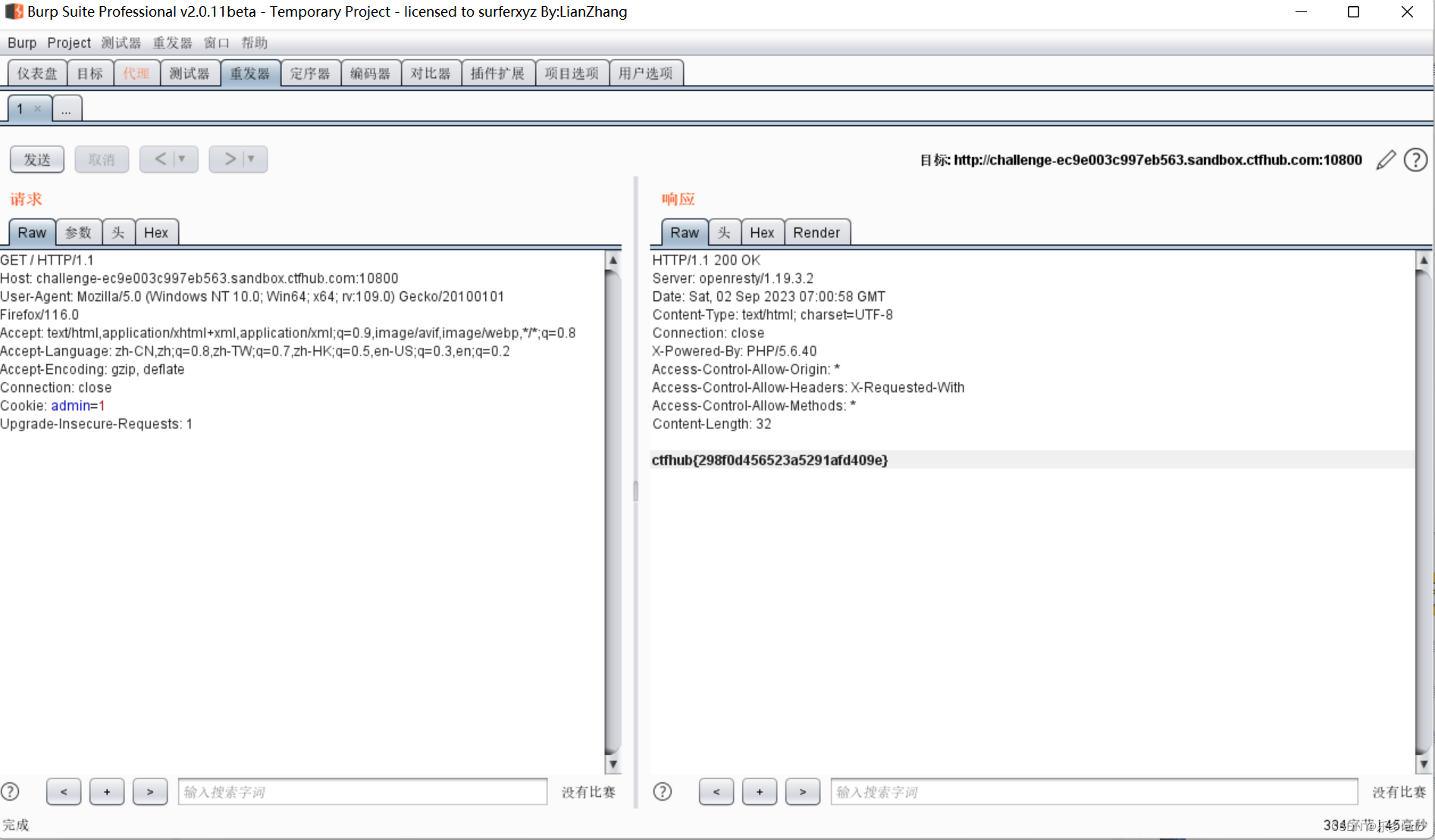Viewport: 1435px width, 840px height.
Task: Click the Server: openresty/1.19.3.2 header
Action: tap(733, 278)
